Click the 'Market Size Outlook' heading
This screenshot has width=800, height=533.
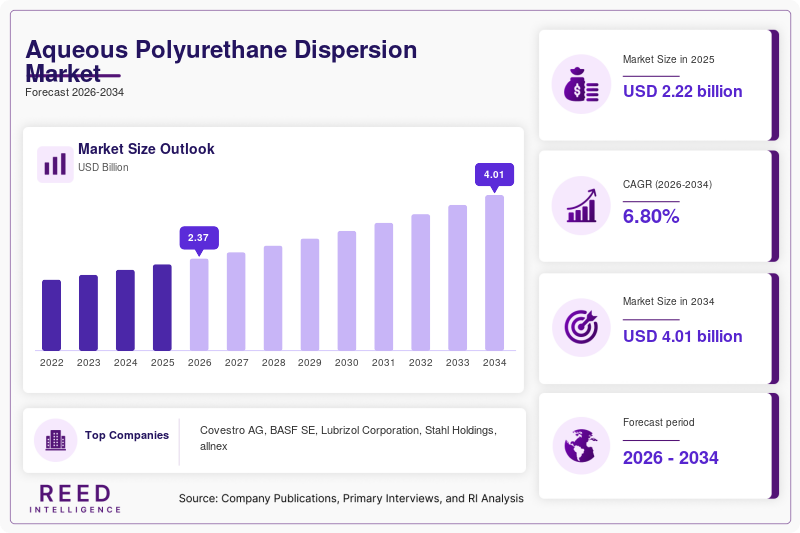coord(146,149)
